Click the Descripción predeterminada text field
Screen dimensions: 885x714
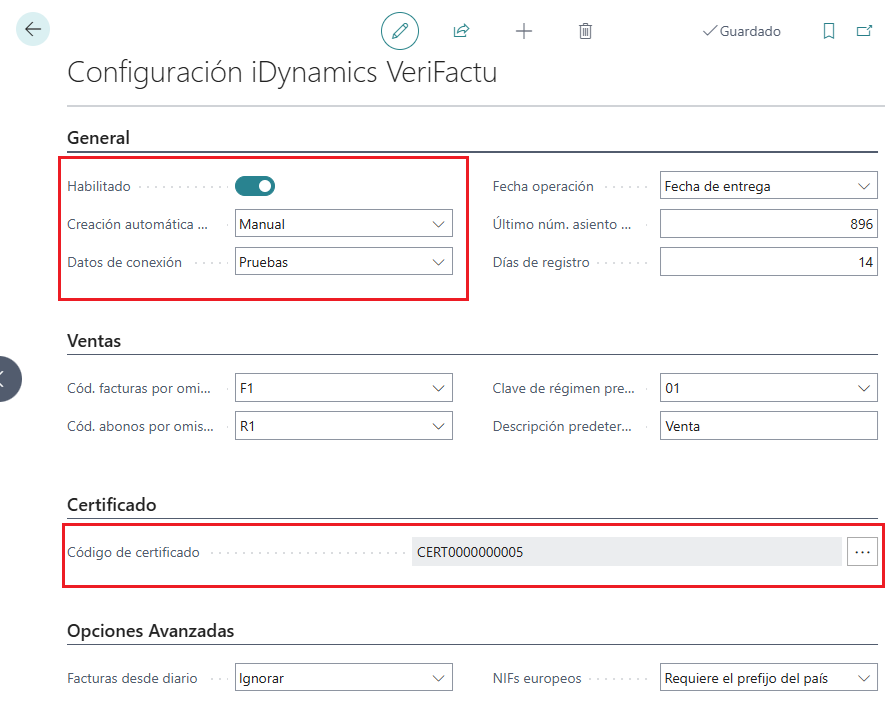768,426
